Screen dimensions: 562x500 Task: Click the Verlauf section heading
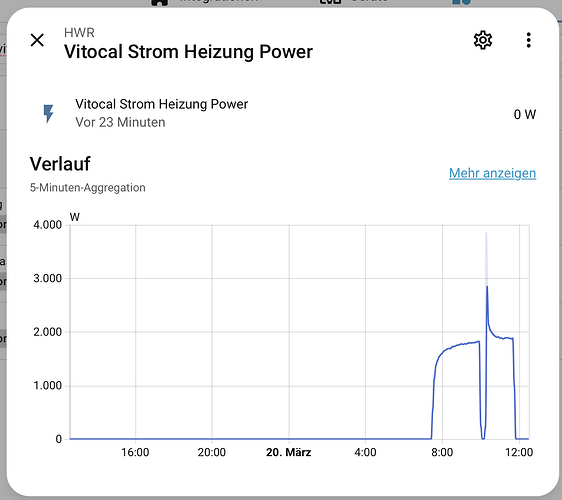pyautogui.click(x=60, y=164)
